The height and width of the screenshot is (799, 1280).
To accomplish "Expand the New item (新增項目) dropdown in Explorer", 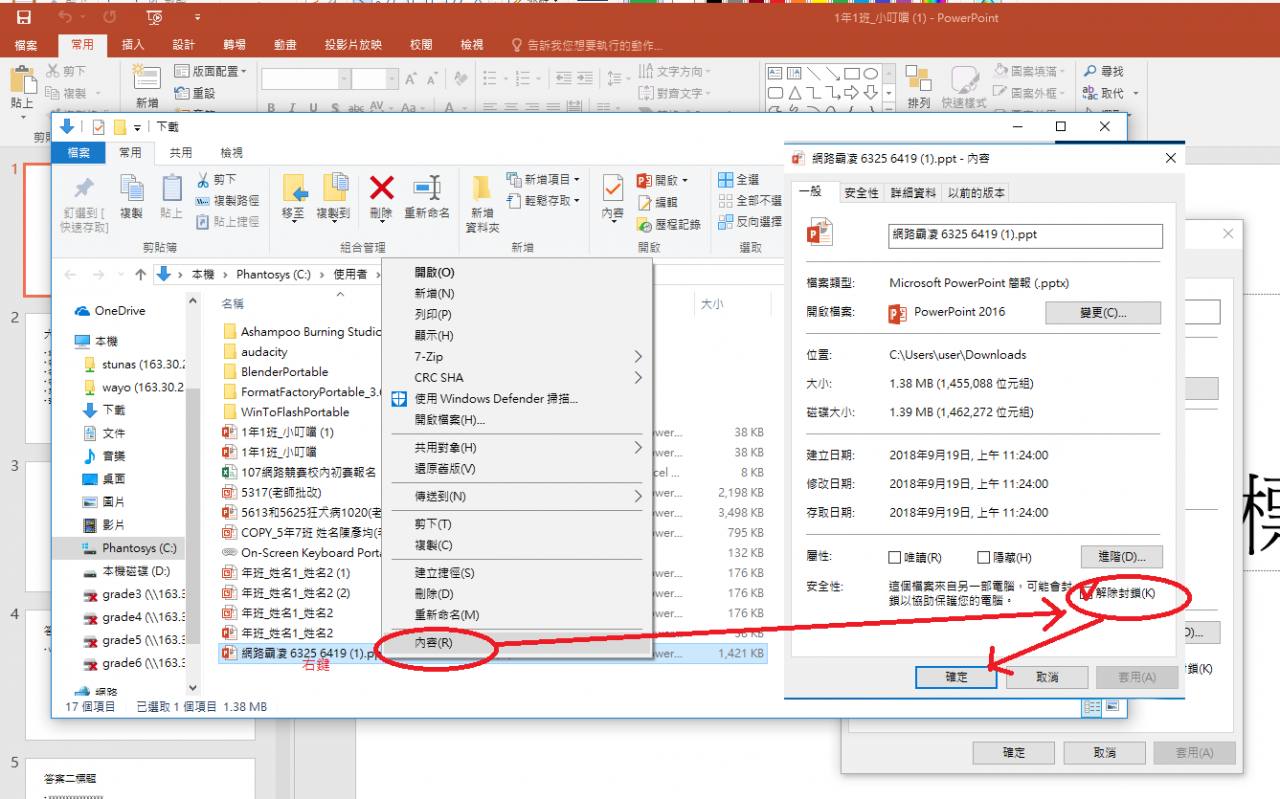I will 543,179.
